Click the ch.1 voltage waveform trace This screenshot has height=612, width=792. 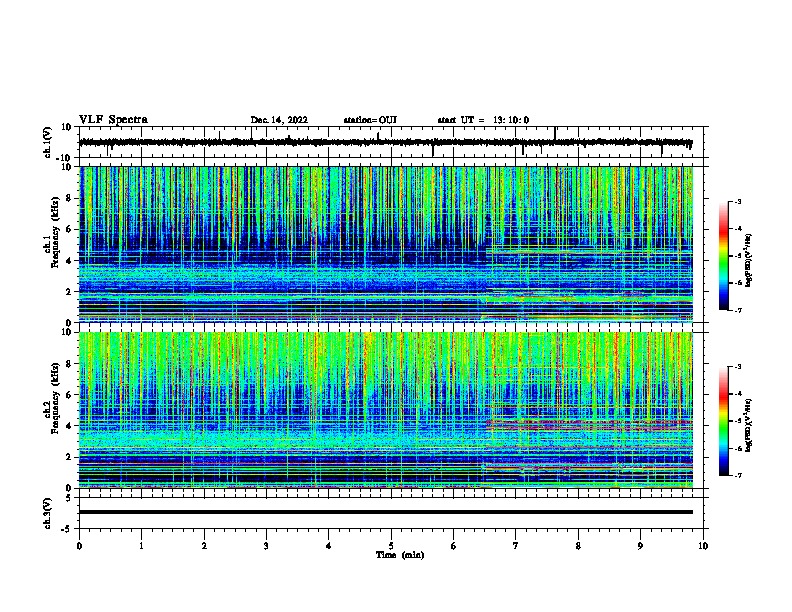coord(385,142)
